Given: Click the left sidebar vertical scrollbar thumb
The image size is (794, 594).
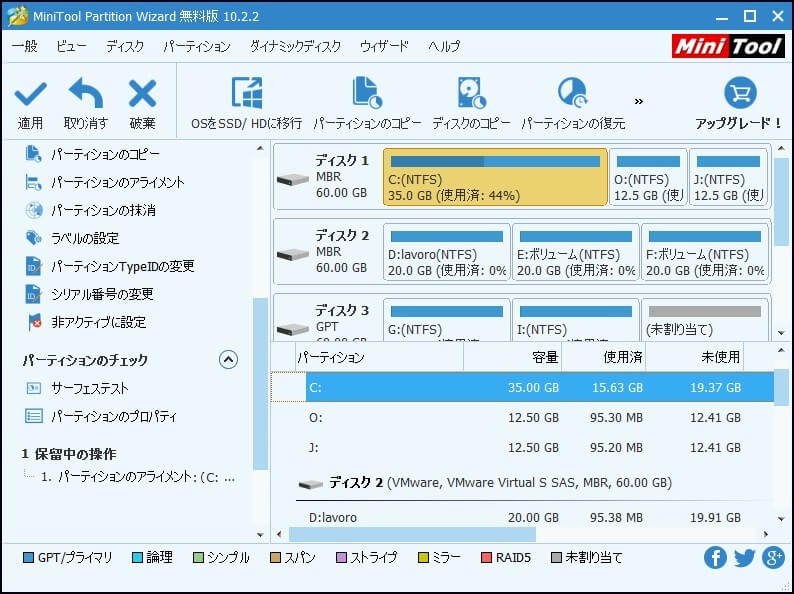Looking at the screenshot, I should pos(260,384).
